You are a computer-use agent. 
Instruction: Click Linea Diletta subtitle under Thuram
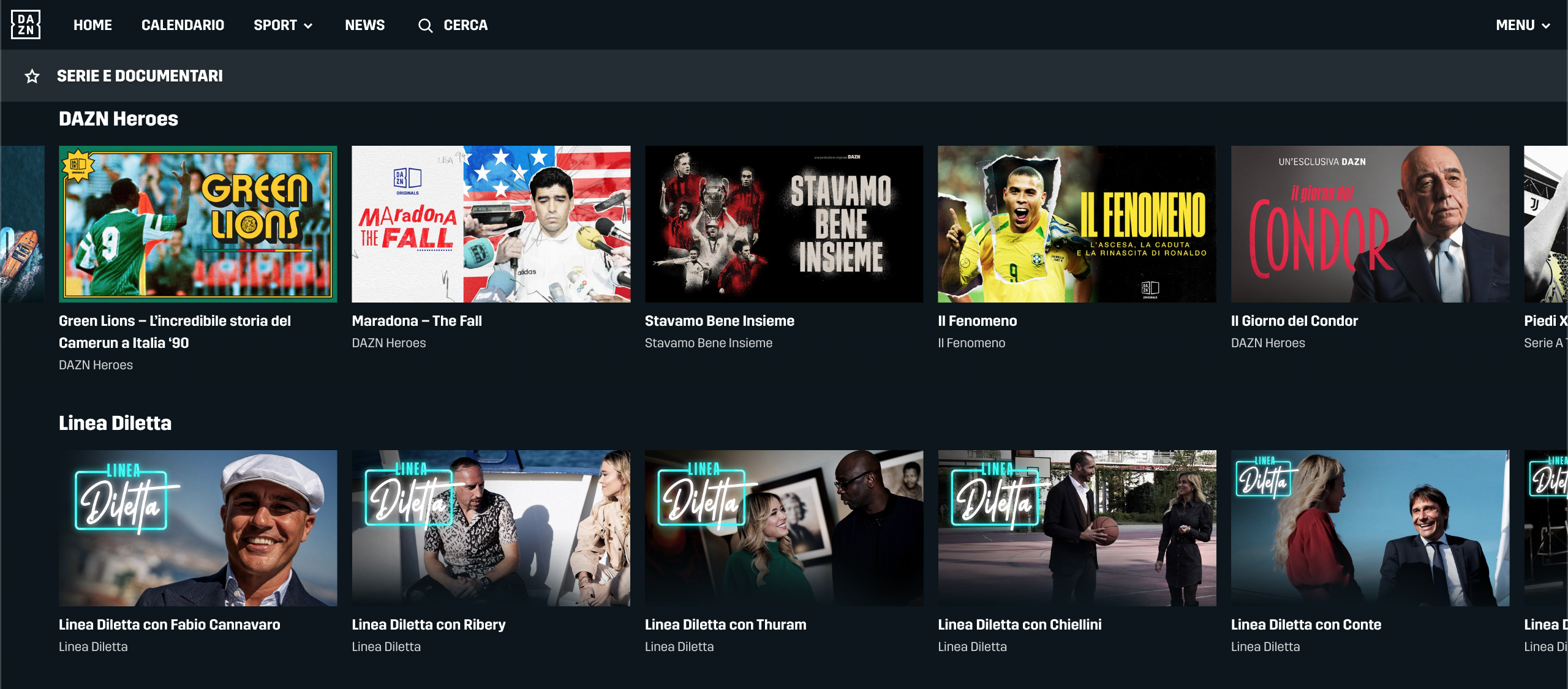[679, 647]
